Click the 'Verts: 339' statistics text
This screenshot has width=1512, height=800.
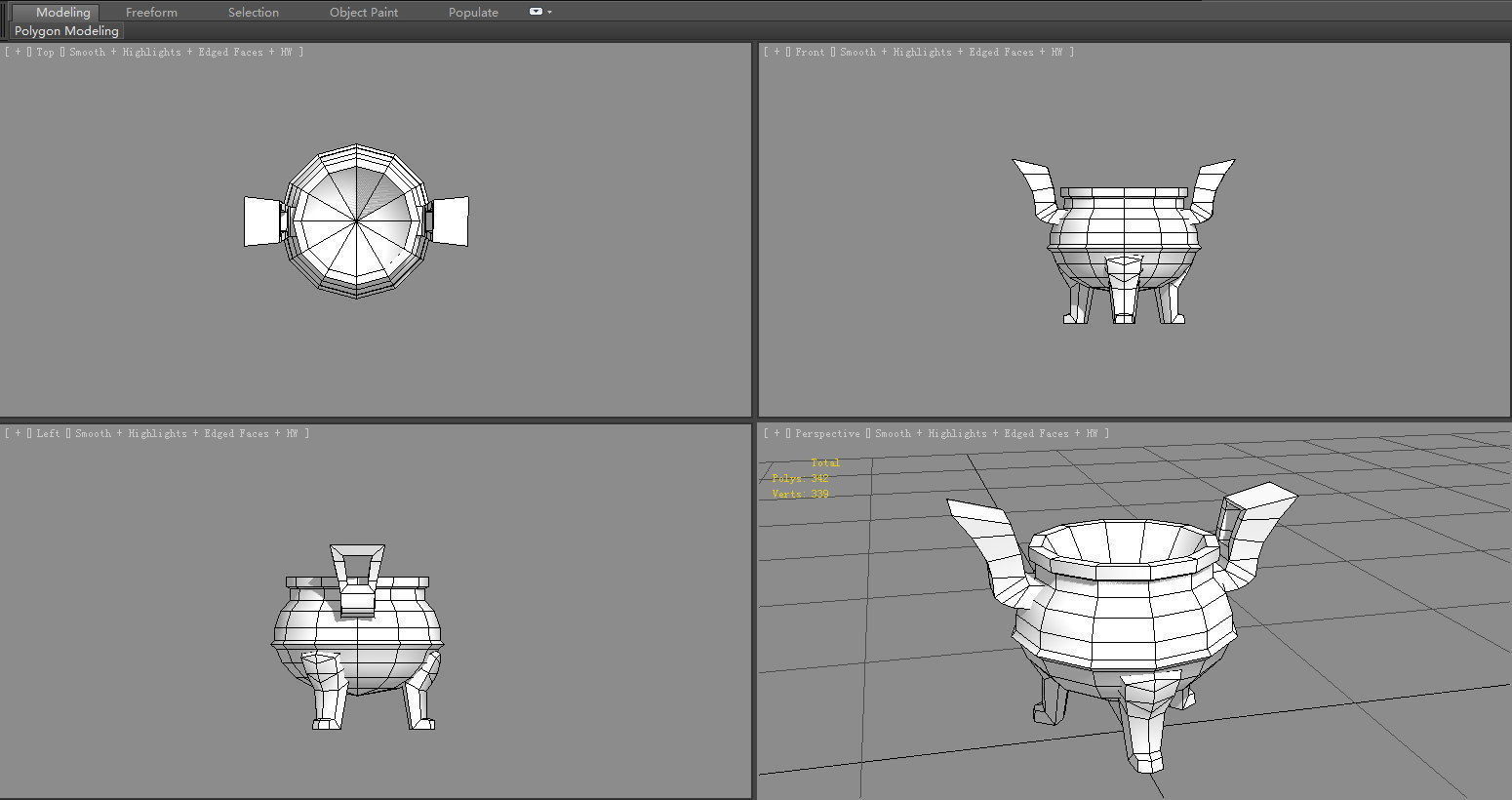[x=800, y=494]
